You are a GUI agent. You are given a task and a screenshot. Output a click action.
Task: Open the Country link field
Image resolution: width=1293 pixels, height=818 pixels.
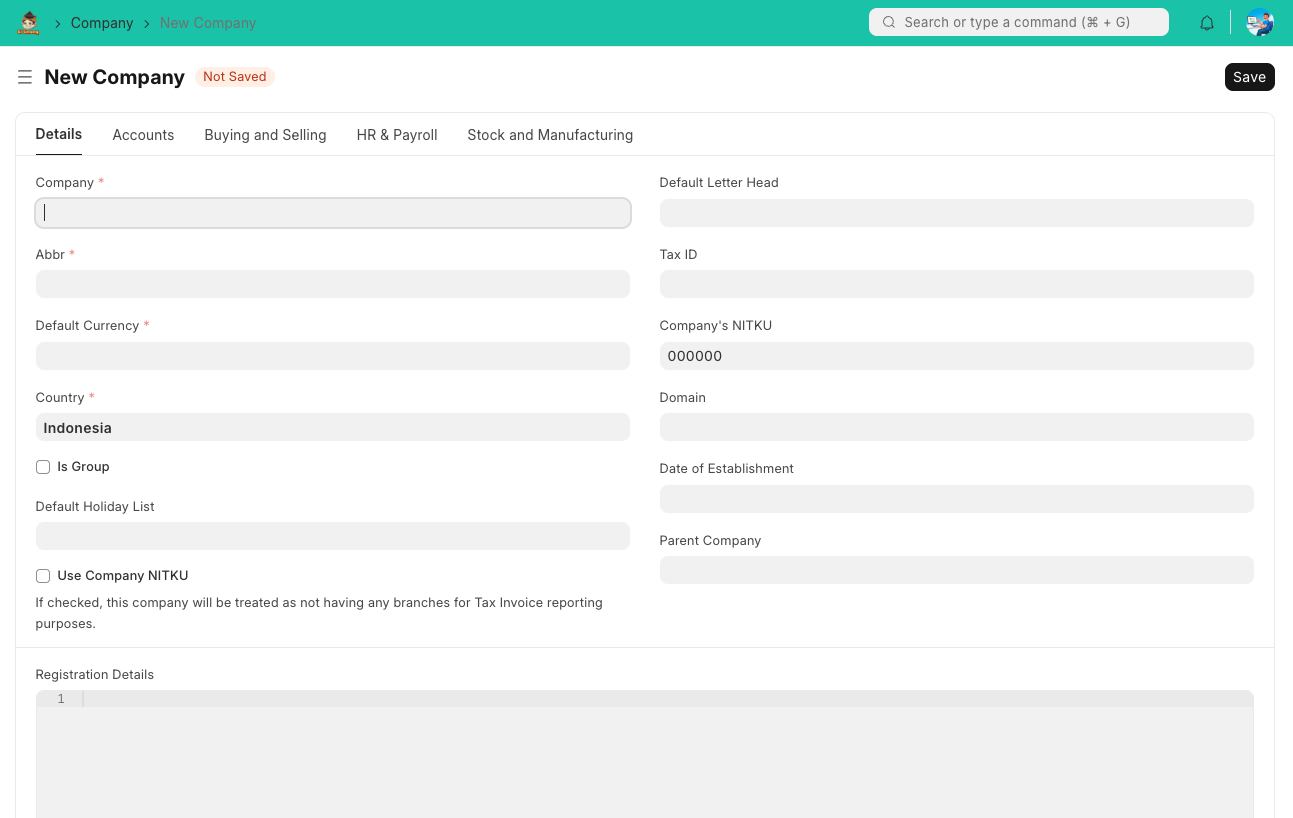332,428
